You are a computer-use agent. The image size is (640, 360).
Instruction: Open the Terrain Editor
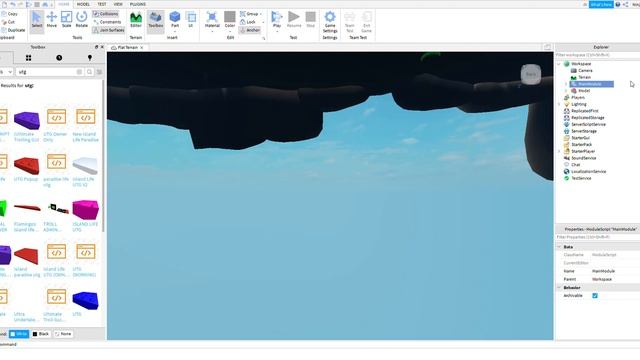click(x=136, y=20)
